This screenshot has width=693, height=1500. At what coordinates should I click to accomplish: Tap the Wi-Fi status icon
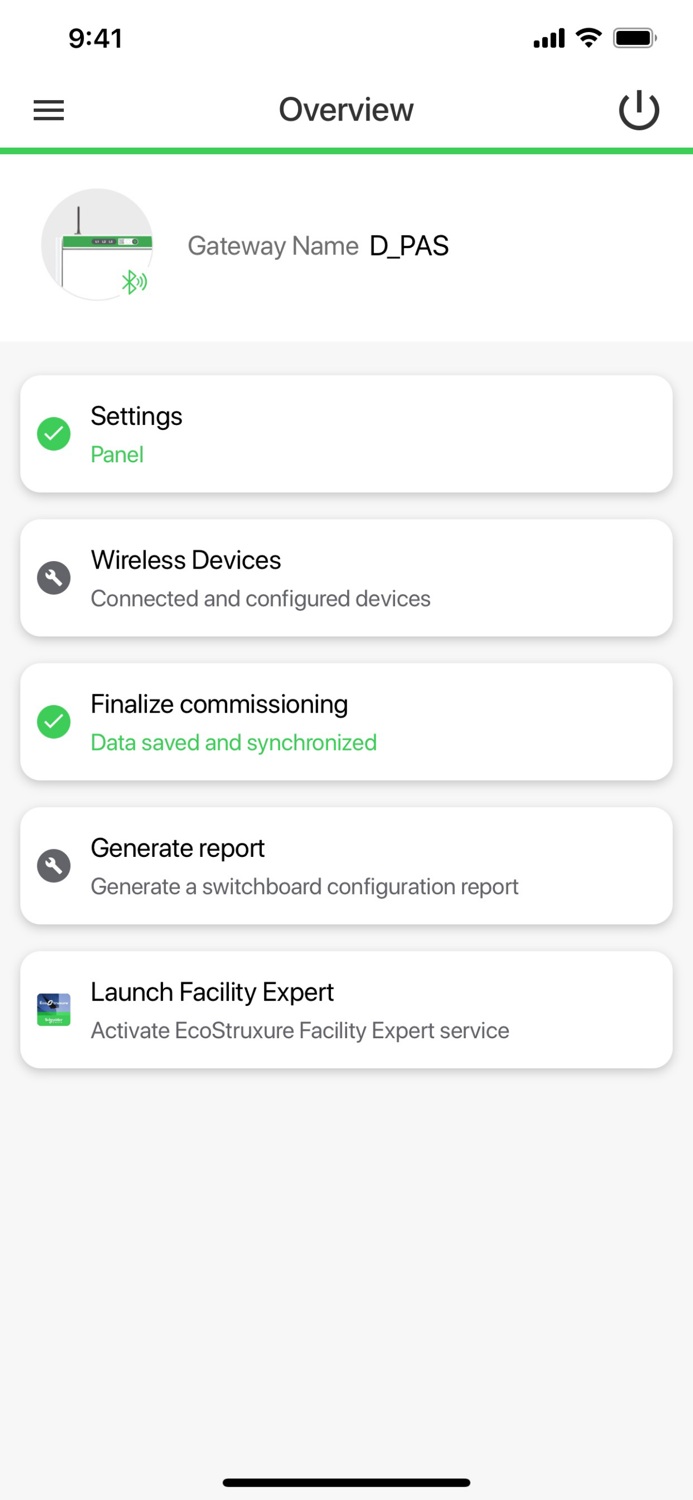(588, 38)
